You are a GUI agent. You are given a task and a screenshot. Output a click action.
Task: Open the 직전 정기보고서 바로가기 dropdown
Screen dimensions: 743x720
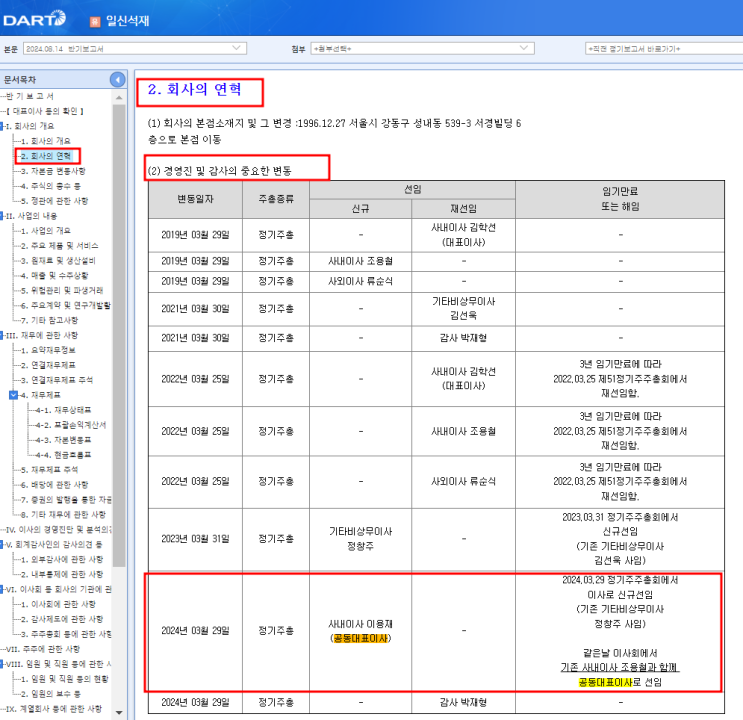[x=664, y=49]
